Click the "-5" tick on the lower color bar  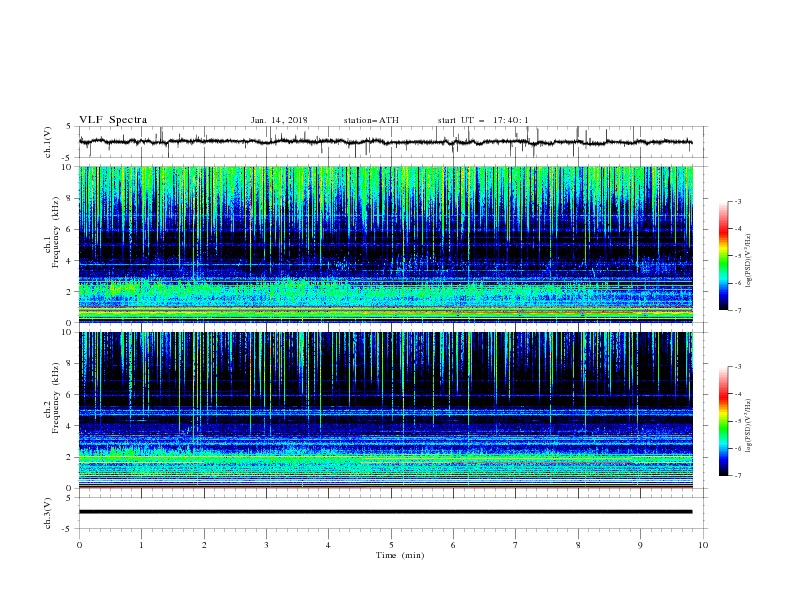[737, 421]
